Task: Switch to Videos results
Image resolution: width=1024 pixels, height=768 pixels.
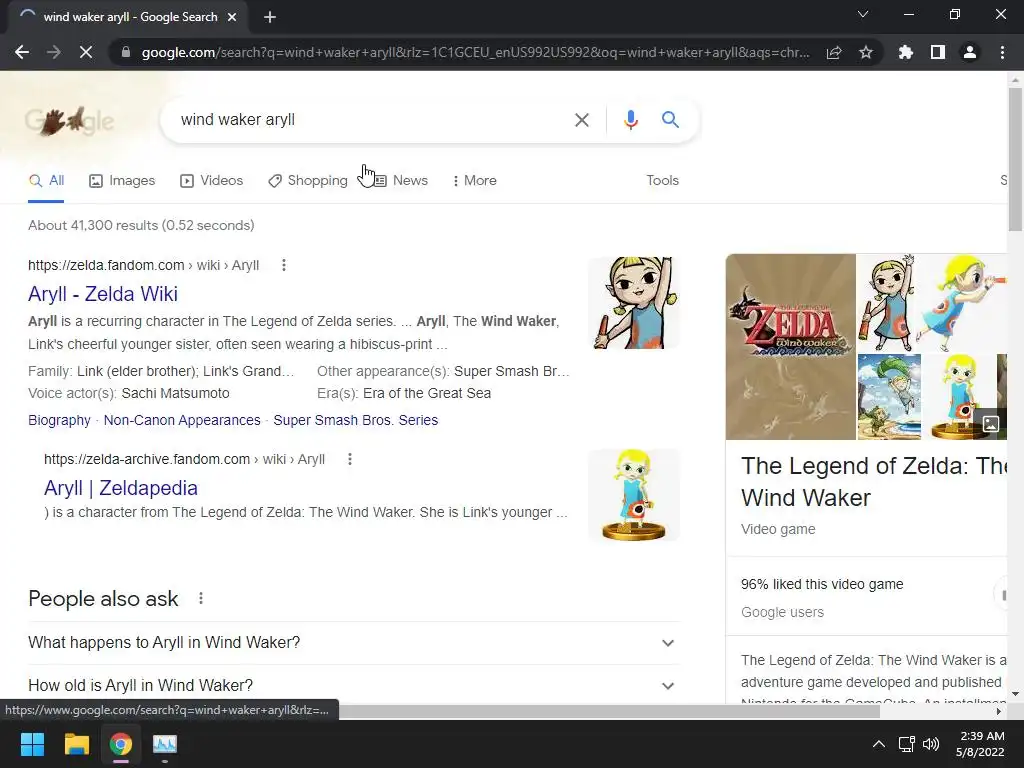Action: click(x=212, y=181)
